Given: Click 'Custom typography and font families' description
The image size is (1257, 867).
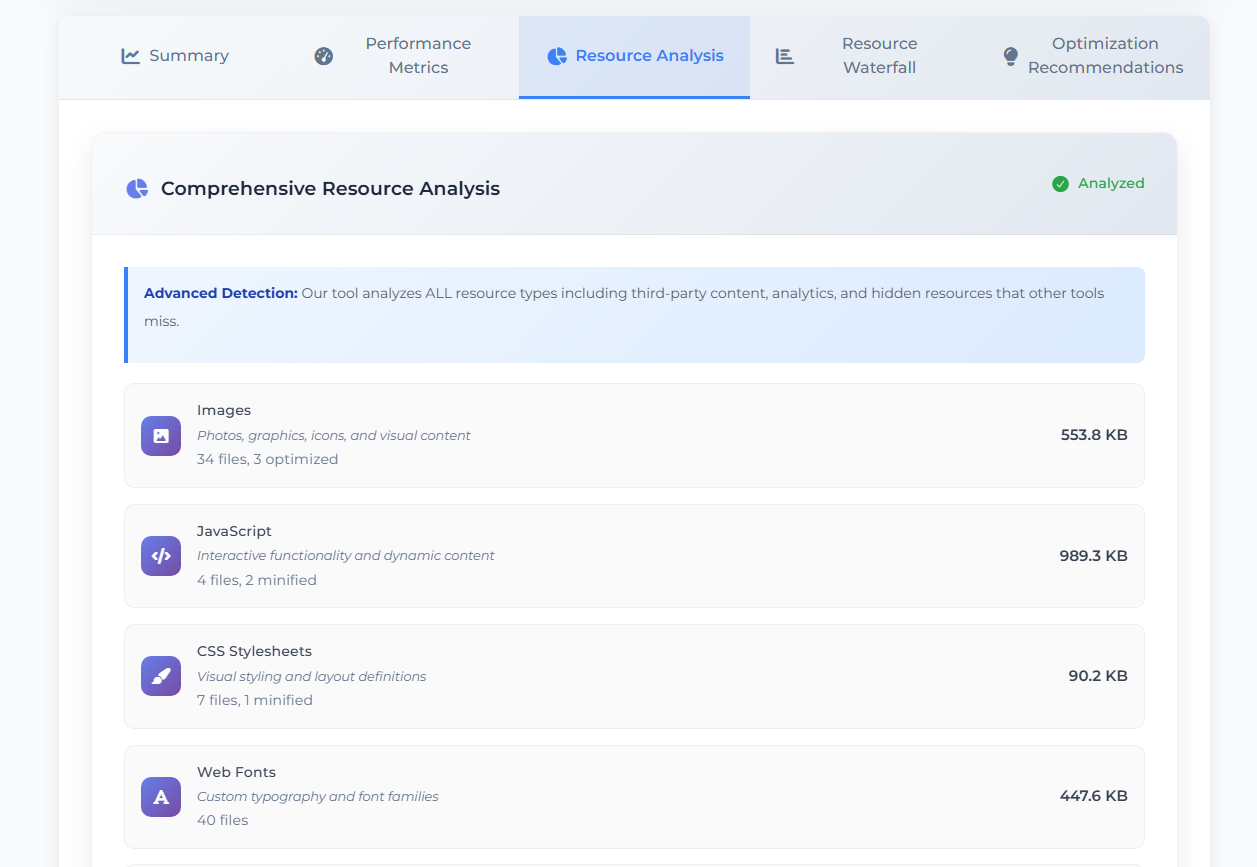Looking at the screenshot, I should pyautogui.click(x=318, y=796).
